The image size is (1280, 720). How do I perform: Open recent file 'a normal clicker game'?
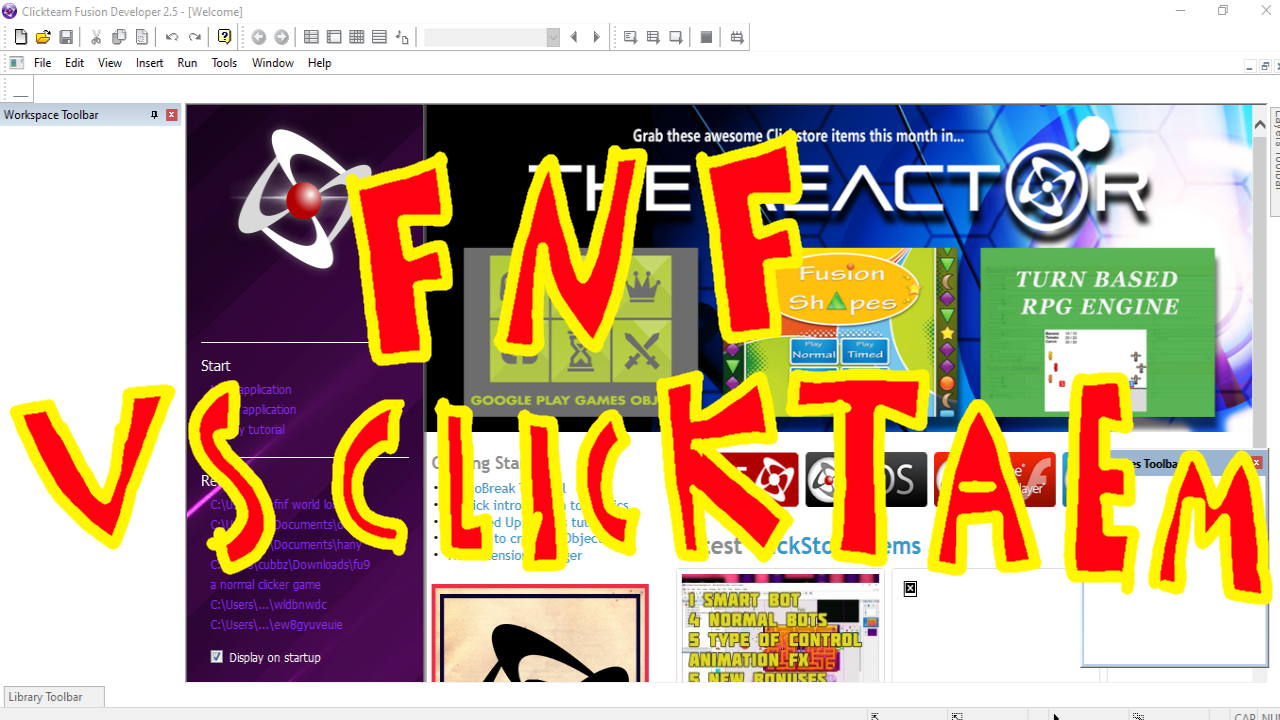pyautogui.click(x=265, y=585)
